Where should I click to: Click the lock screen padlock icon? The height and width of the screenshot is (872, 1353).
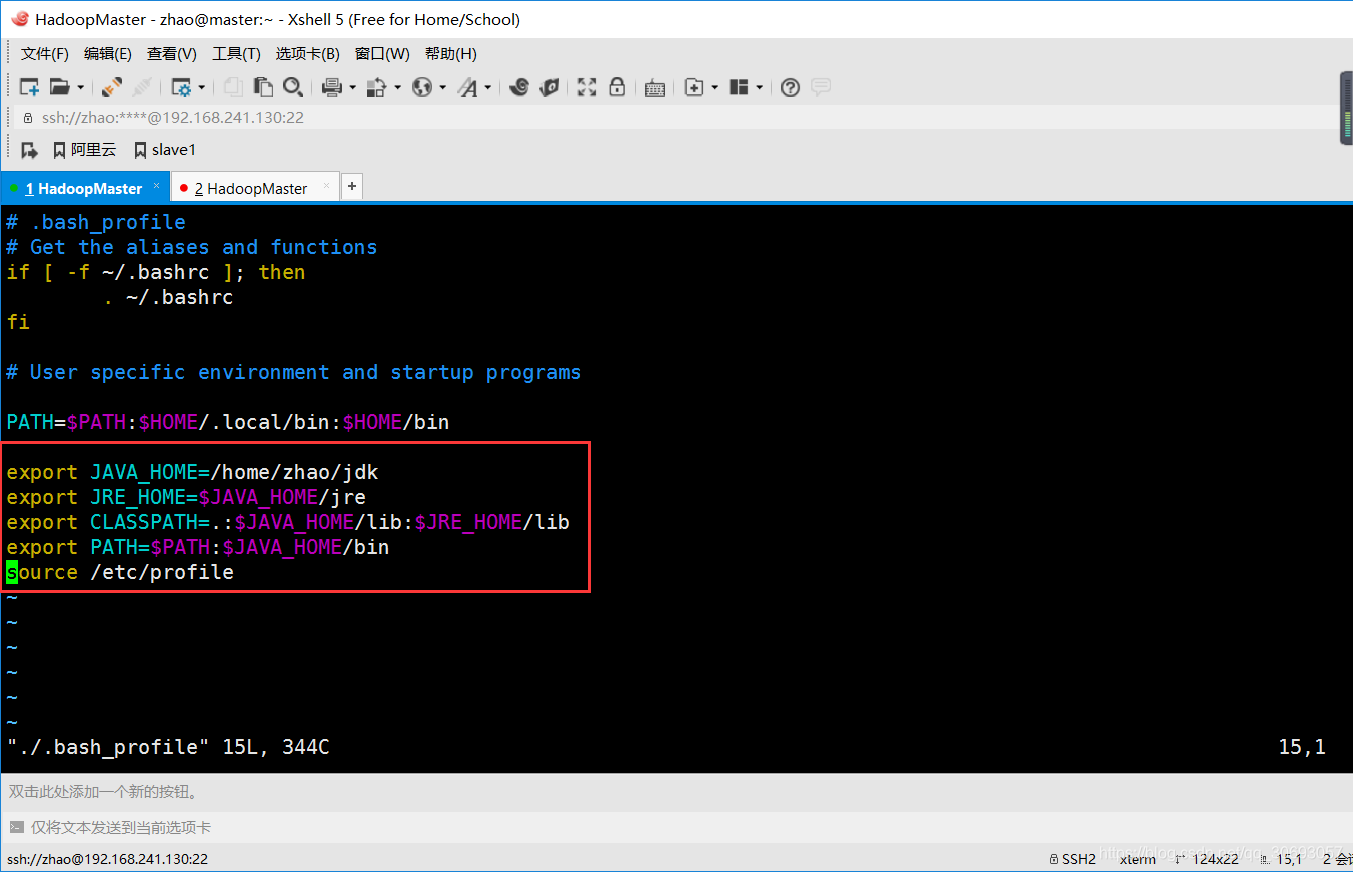(617, 87)
